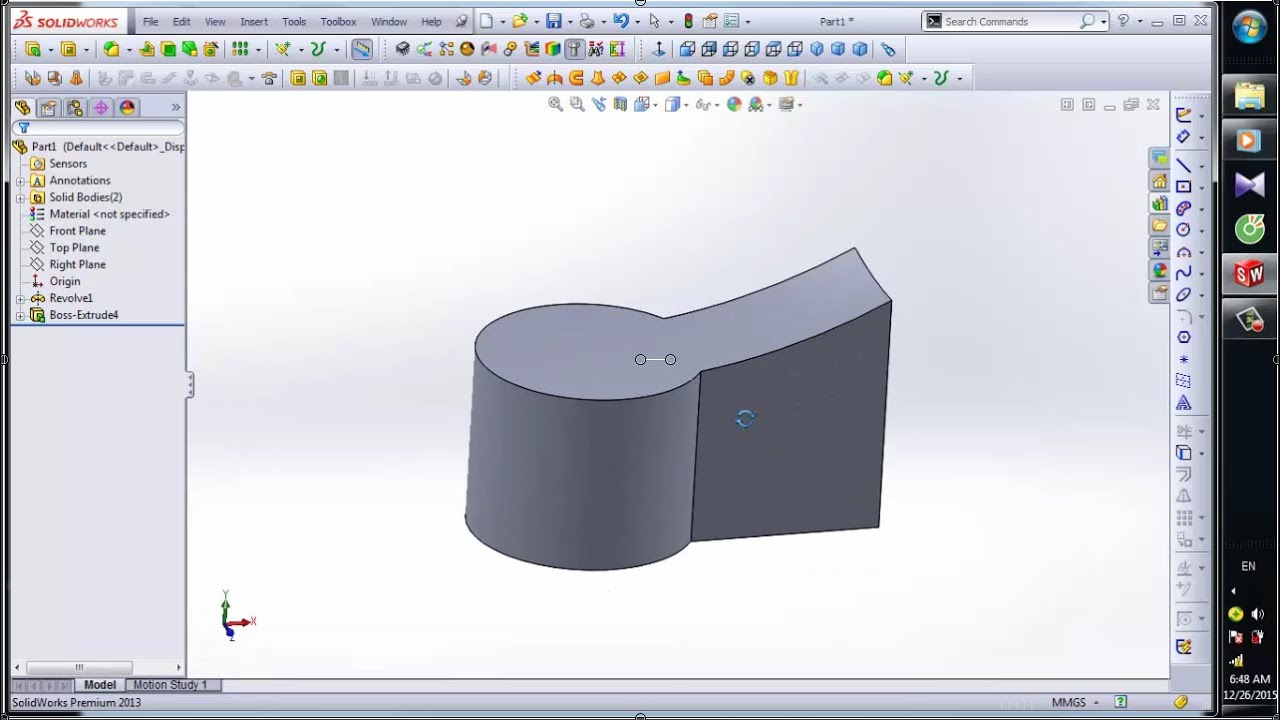
Task: Open the dropdown next to Undo
Action: 637,21
